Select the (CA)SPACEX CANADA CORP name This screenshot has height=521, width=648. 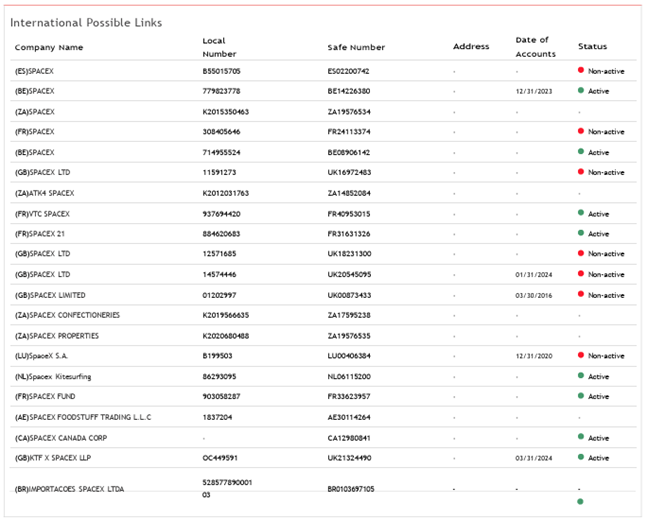[x=61, y=438]
